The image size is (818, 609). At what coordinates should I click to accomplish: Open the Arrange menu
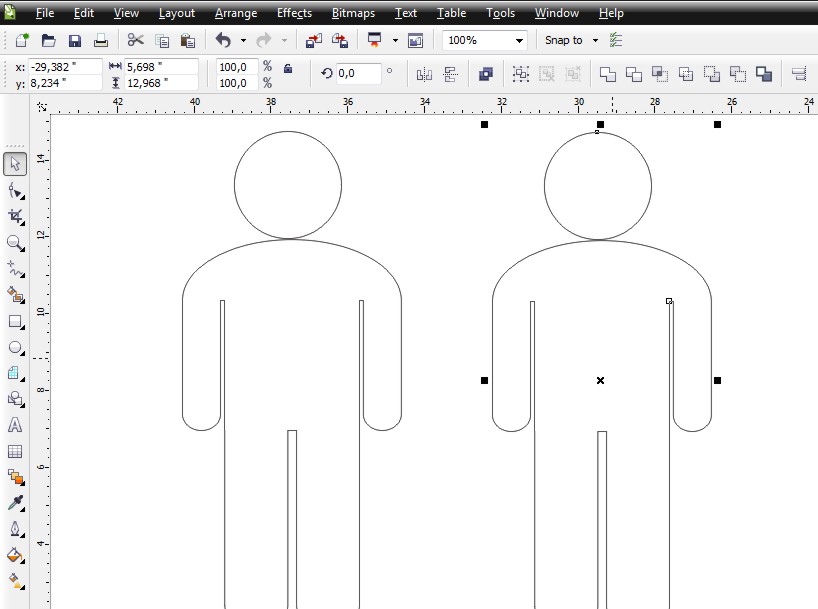click(235, 13)
